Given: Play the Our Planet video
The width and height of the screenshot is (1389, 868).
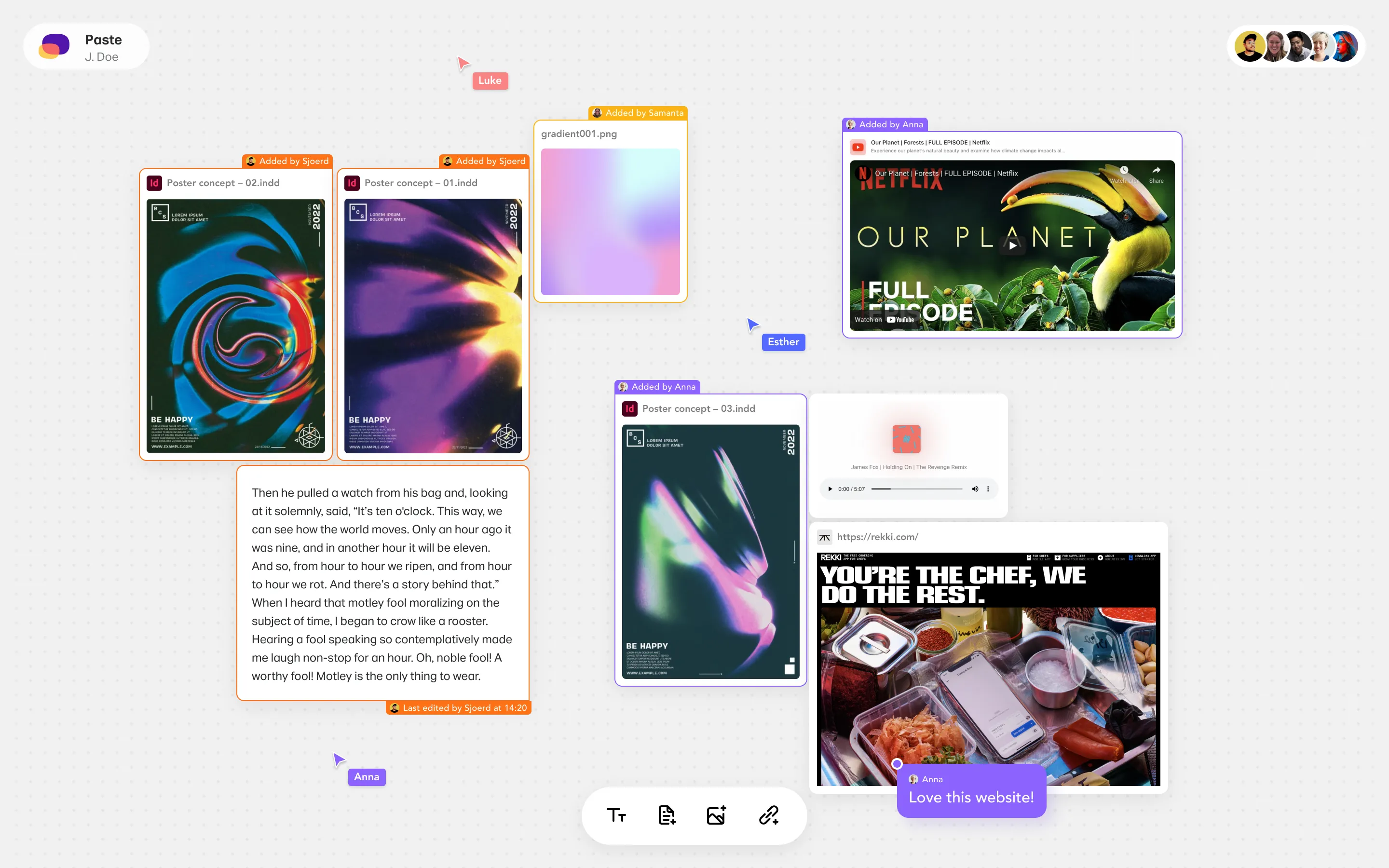Looking at the screenshot, I should coord(1012,245).
